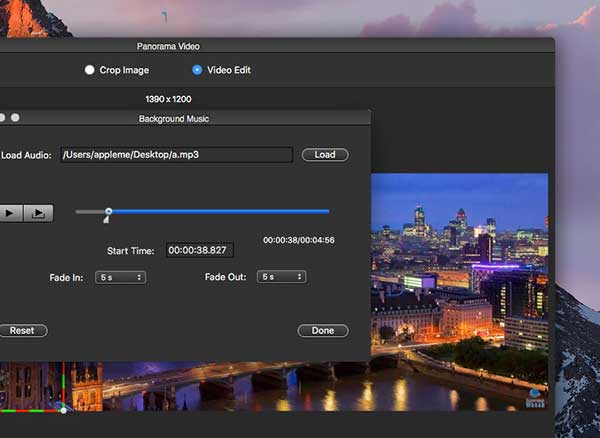Screen dimensions: 600x438
Task: Click the start marker below the audio slider
Action: (x=106, y=219)
